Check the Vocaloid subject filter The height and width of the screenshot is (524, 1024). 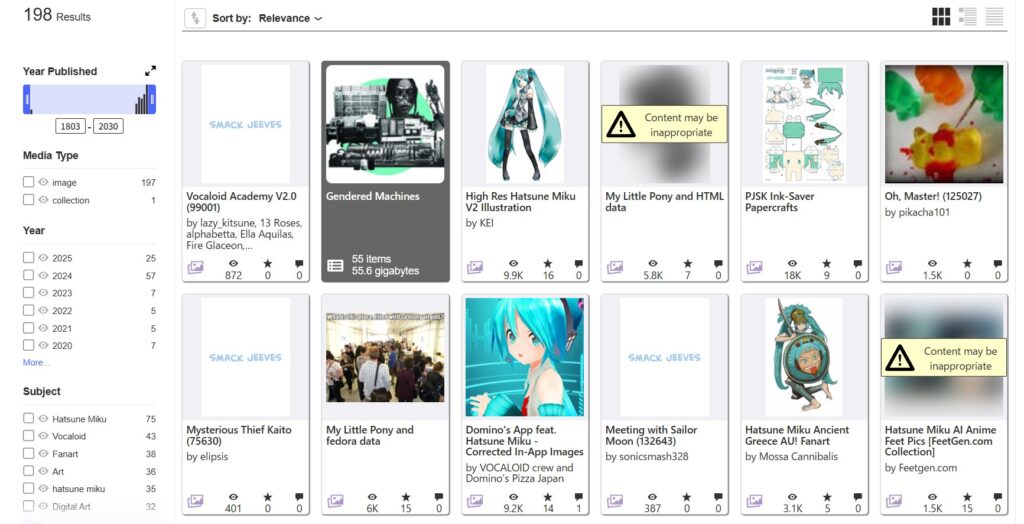[x=28, y=436]
